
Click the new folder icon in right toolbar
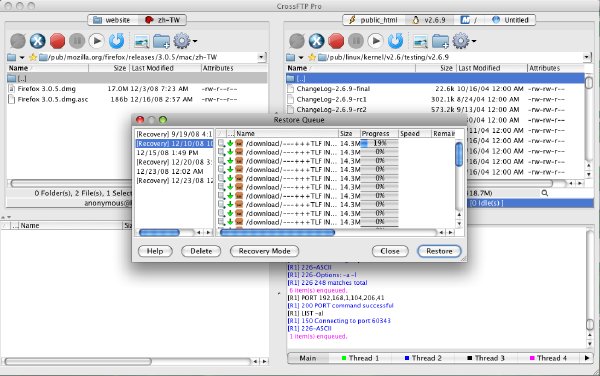pyautogui.click(x=440, y=41)
